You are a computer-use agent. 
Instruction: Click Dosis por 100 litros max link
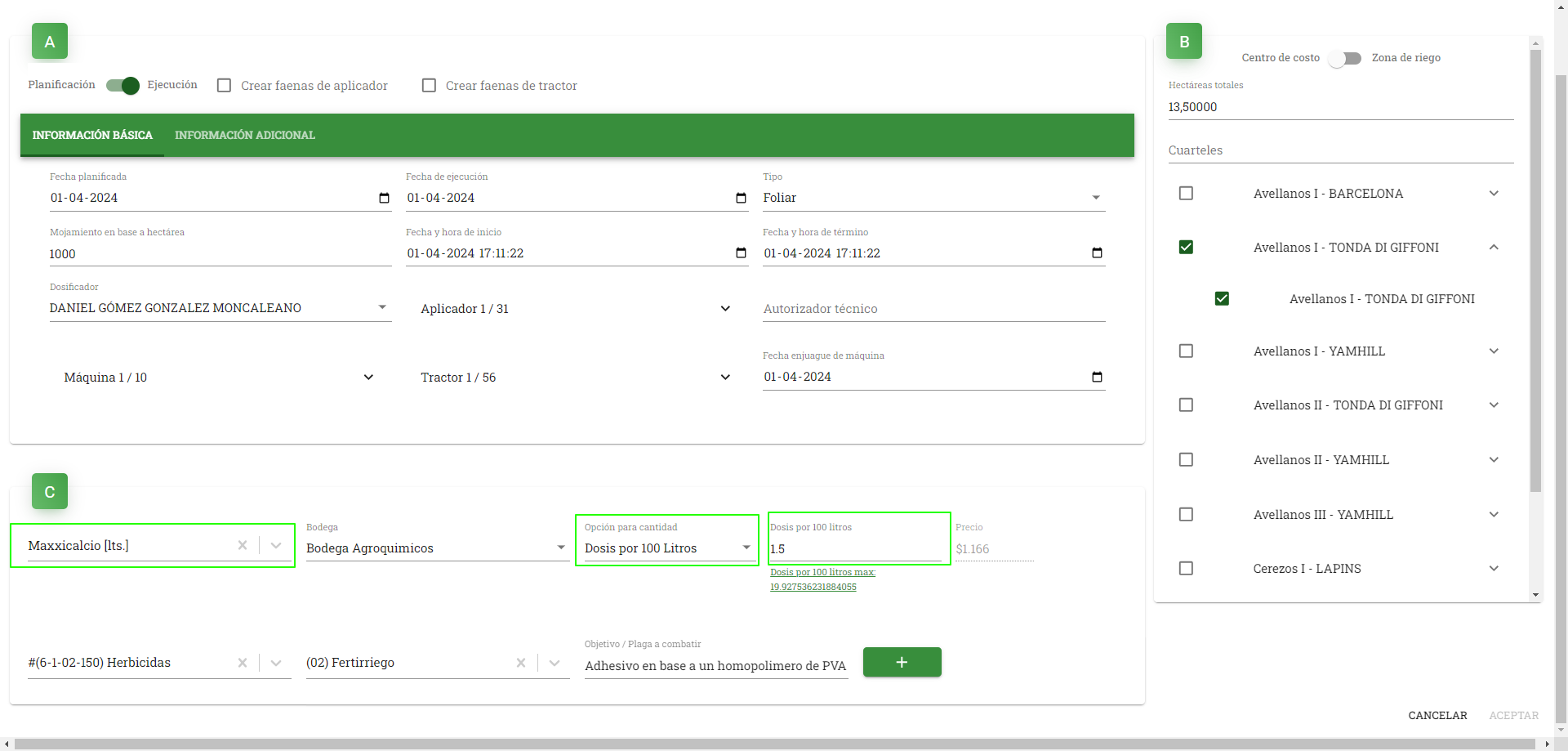[822, 579]
